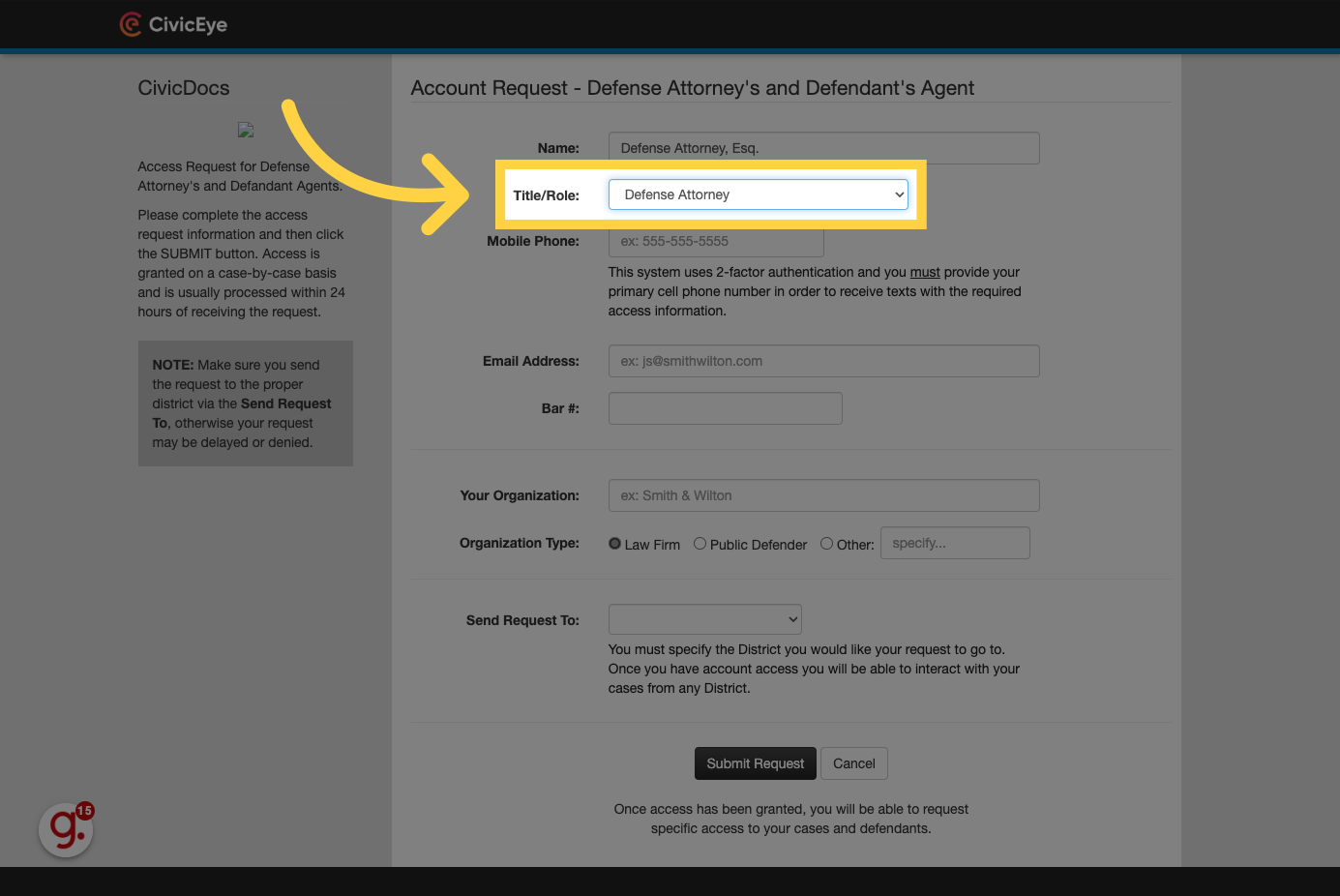Cancel the account request
This screenshot has height=896, width=1340.
coord(854,763)
